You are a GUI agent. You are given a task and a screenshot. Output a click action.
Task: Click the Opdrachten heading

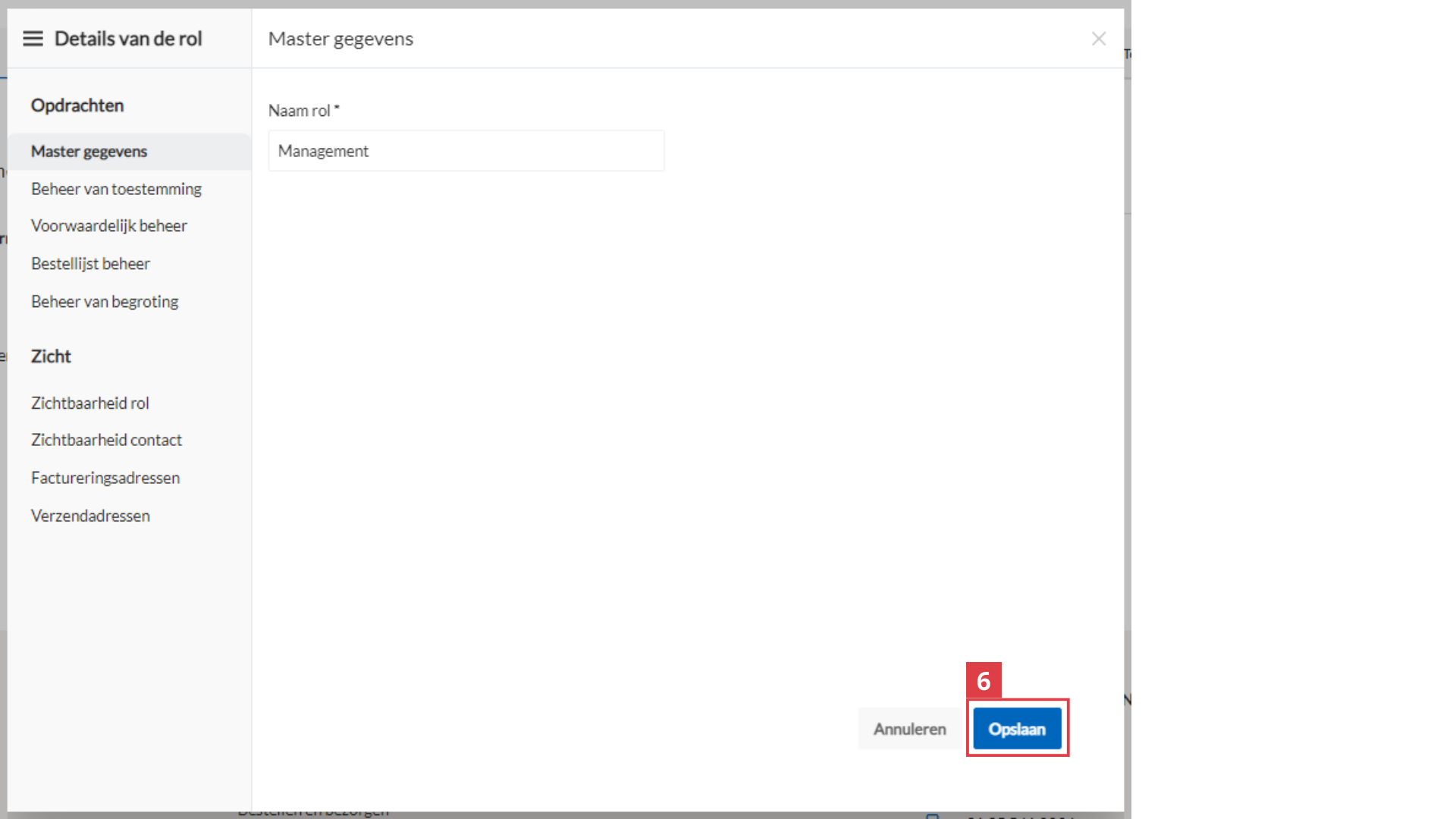point(77,105)
